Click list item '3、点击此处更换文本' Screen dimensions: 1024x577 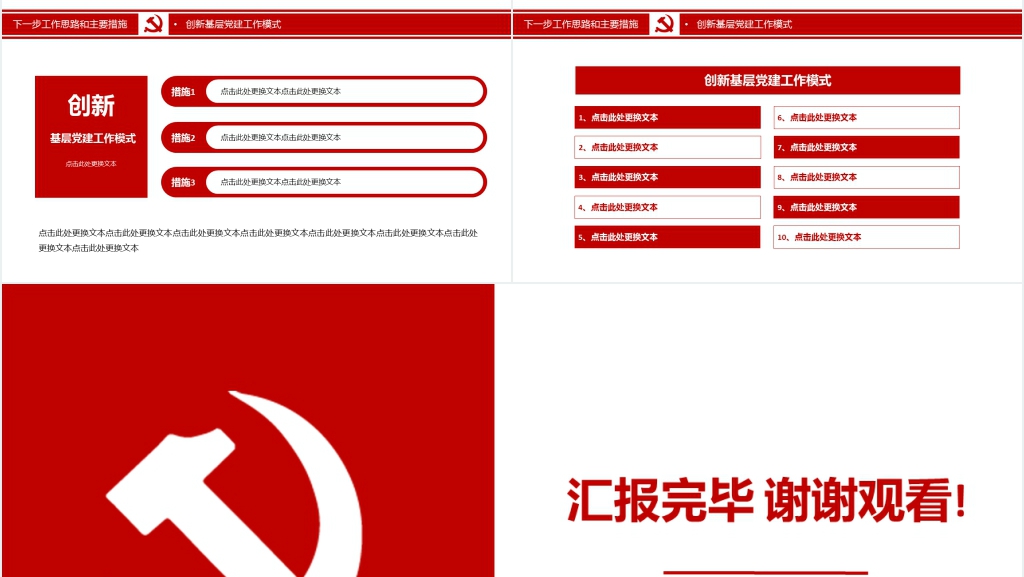667,177
